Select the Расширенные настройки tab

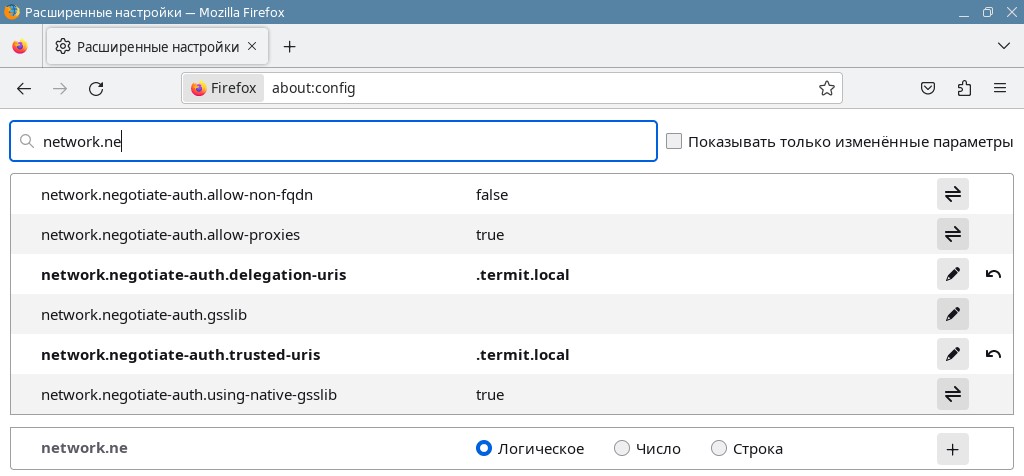pyautogui.click(x=157, y=46)
